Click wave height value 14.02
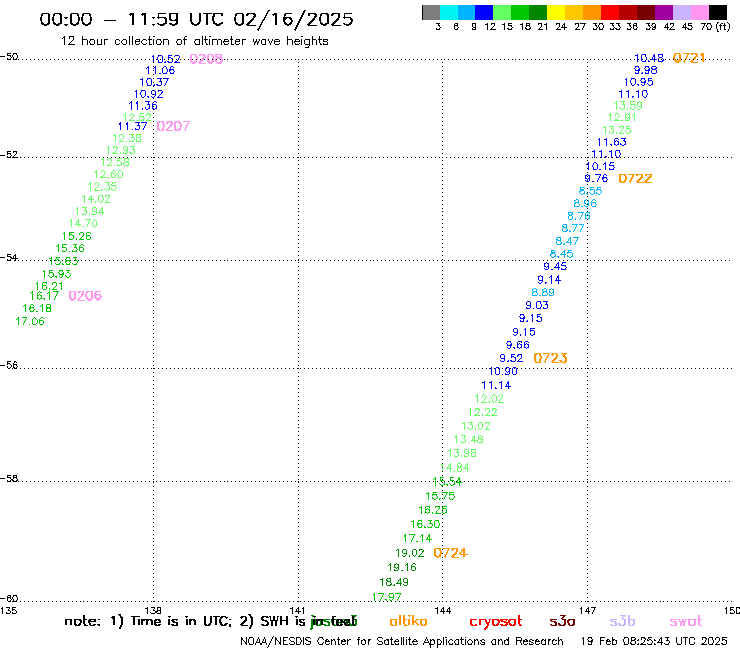Screen dimensions: 740x650 [96, 199]
